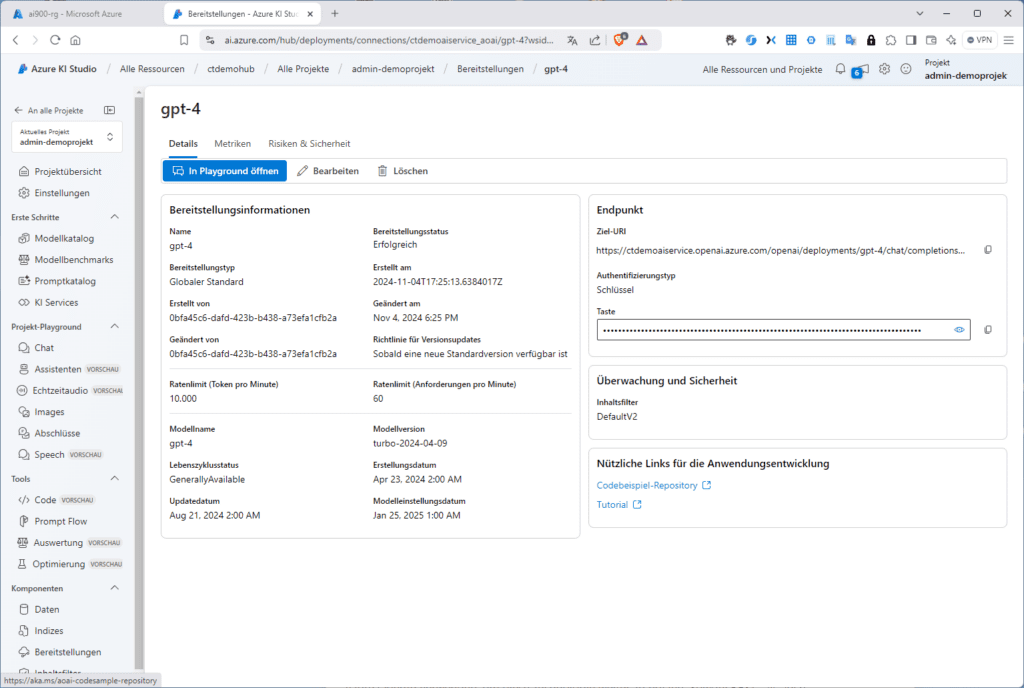Switch to the Details tab
The width and height of the screenshot is (1024, 688).
coord(183,144)
